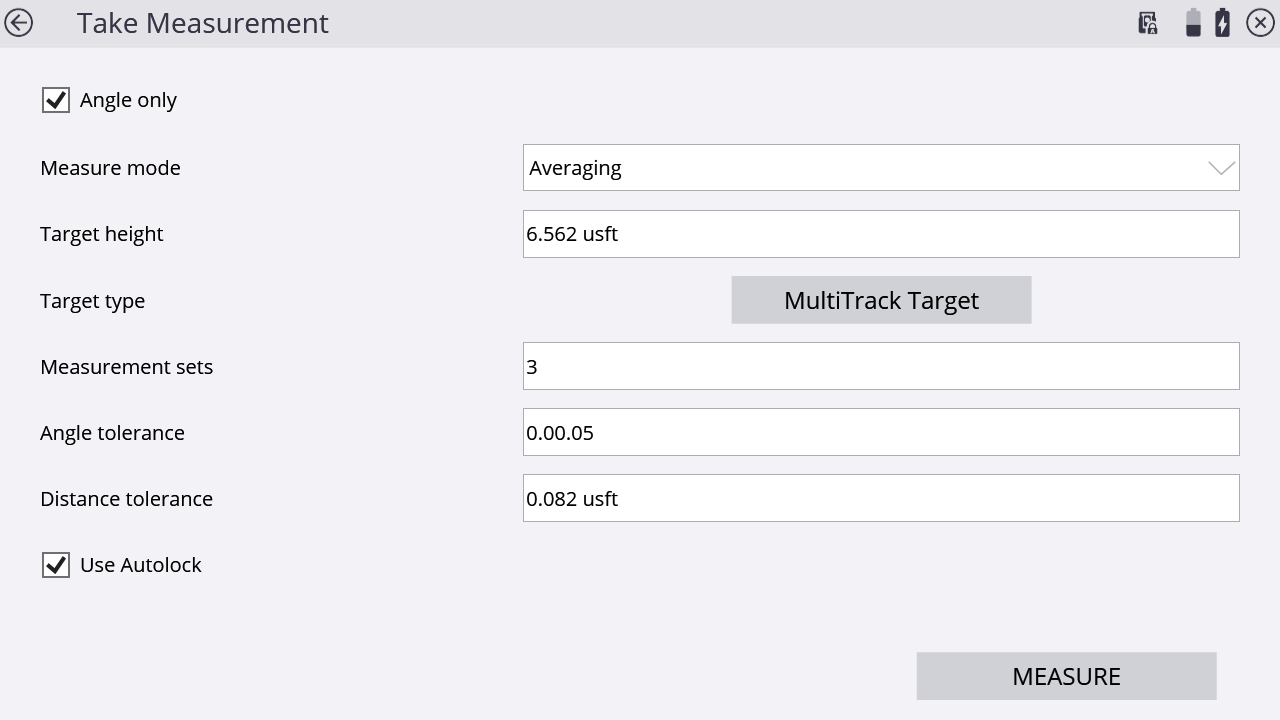Disable the Use Autolock checkbox
Screen dimensions: 1280x720
56,565
